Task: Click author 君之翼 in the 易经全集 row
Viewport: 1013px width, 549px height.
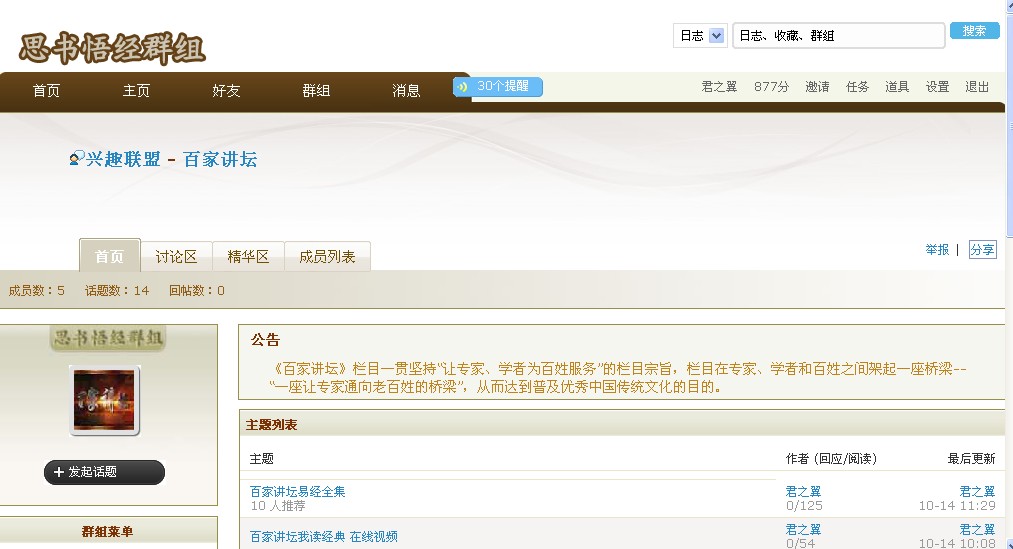Action: (803, 492)
